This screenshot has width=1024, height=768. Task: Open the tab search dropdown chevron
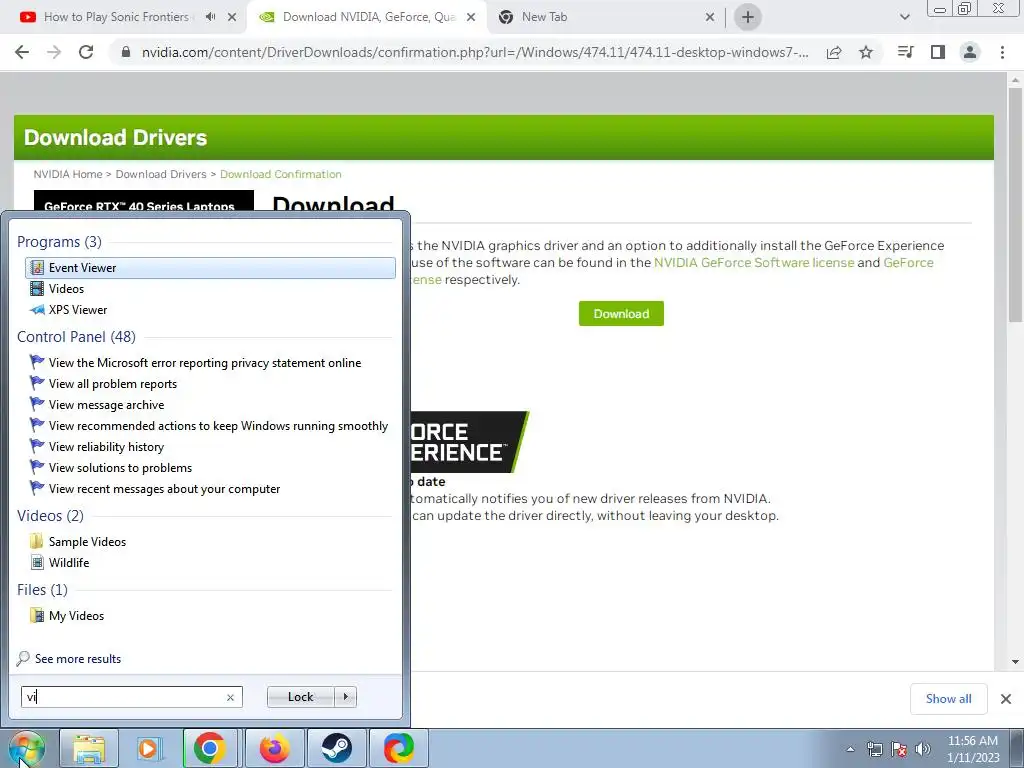pyautogui.click(x=904, y=17)
